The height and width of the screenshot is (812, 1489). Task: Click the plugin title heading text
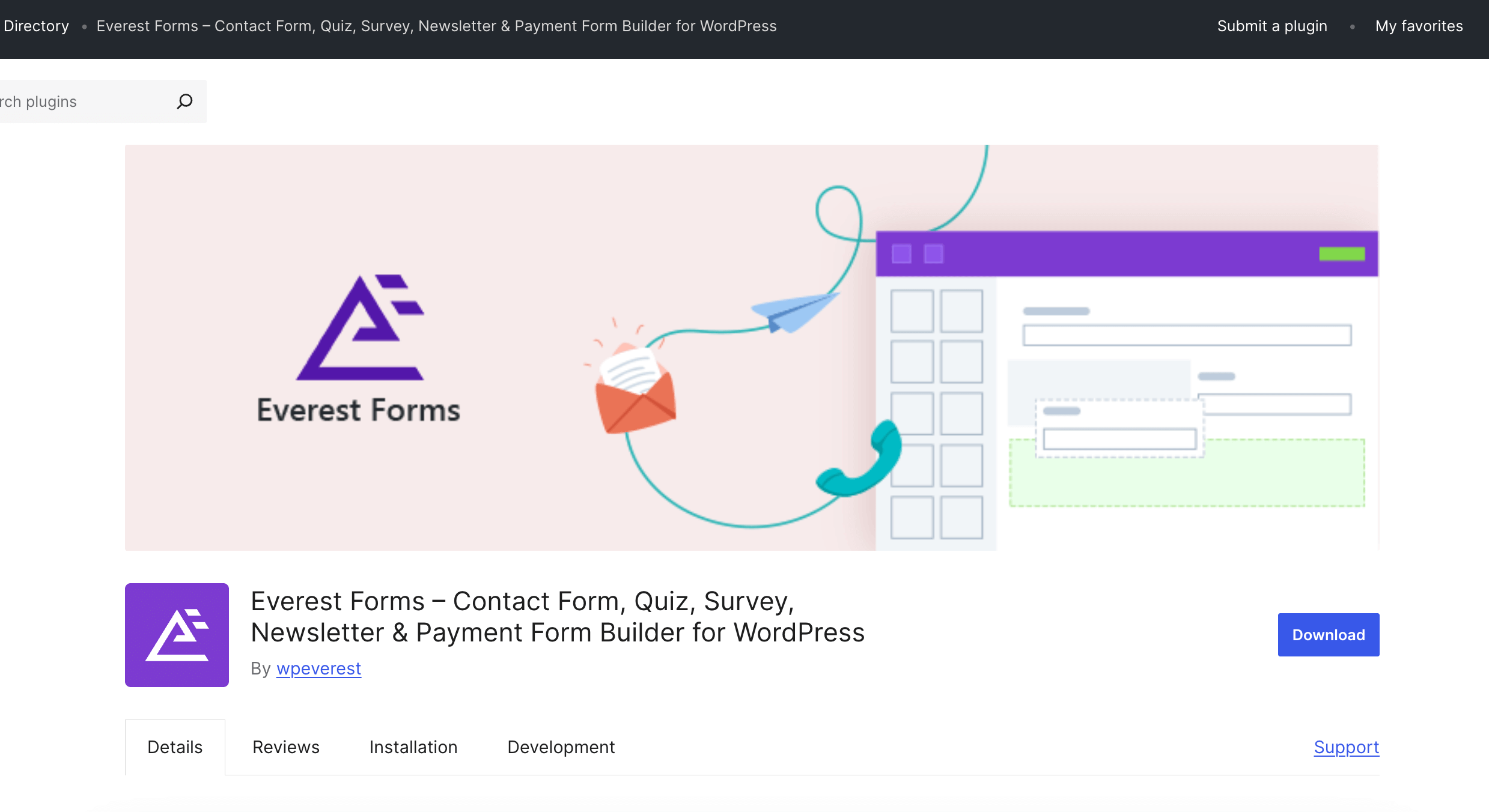pos(557,617)
